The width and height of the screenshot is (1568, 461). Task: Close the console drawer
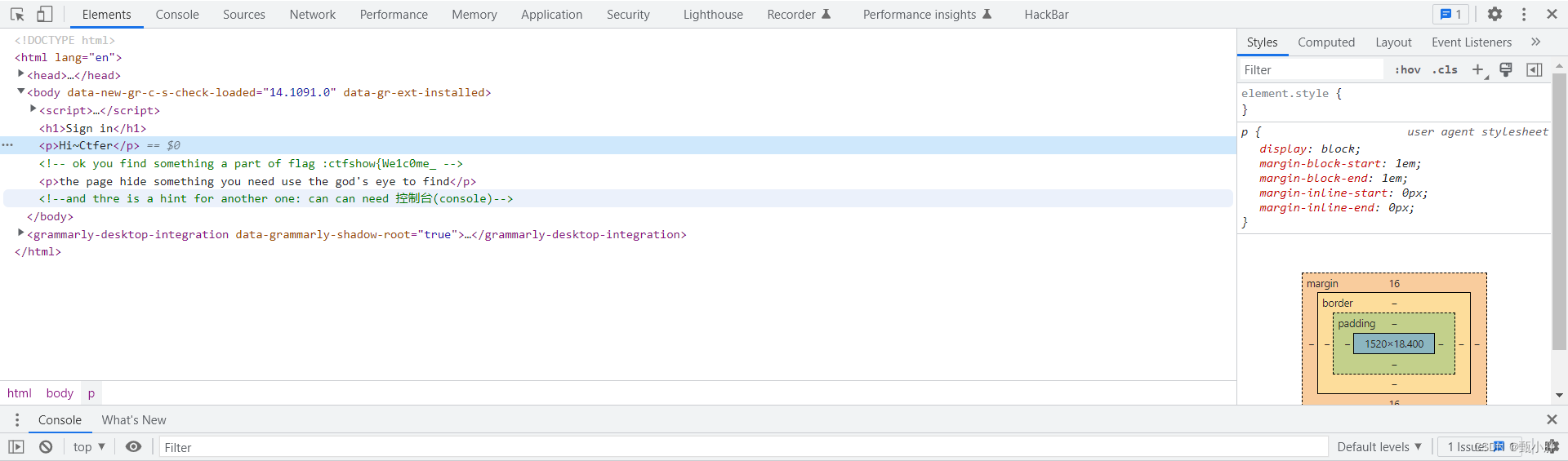pyautogui.click(x=1552, y=419)
